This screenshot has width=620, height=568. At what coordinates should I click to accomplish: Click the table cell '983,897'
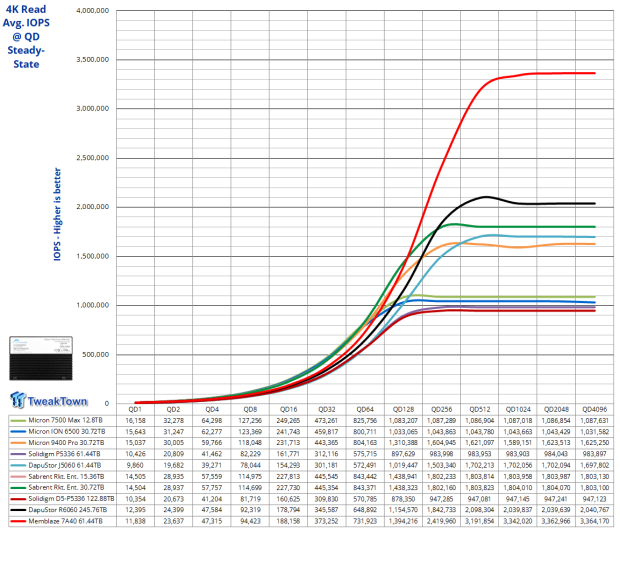[x=594, y=454]
